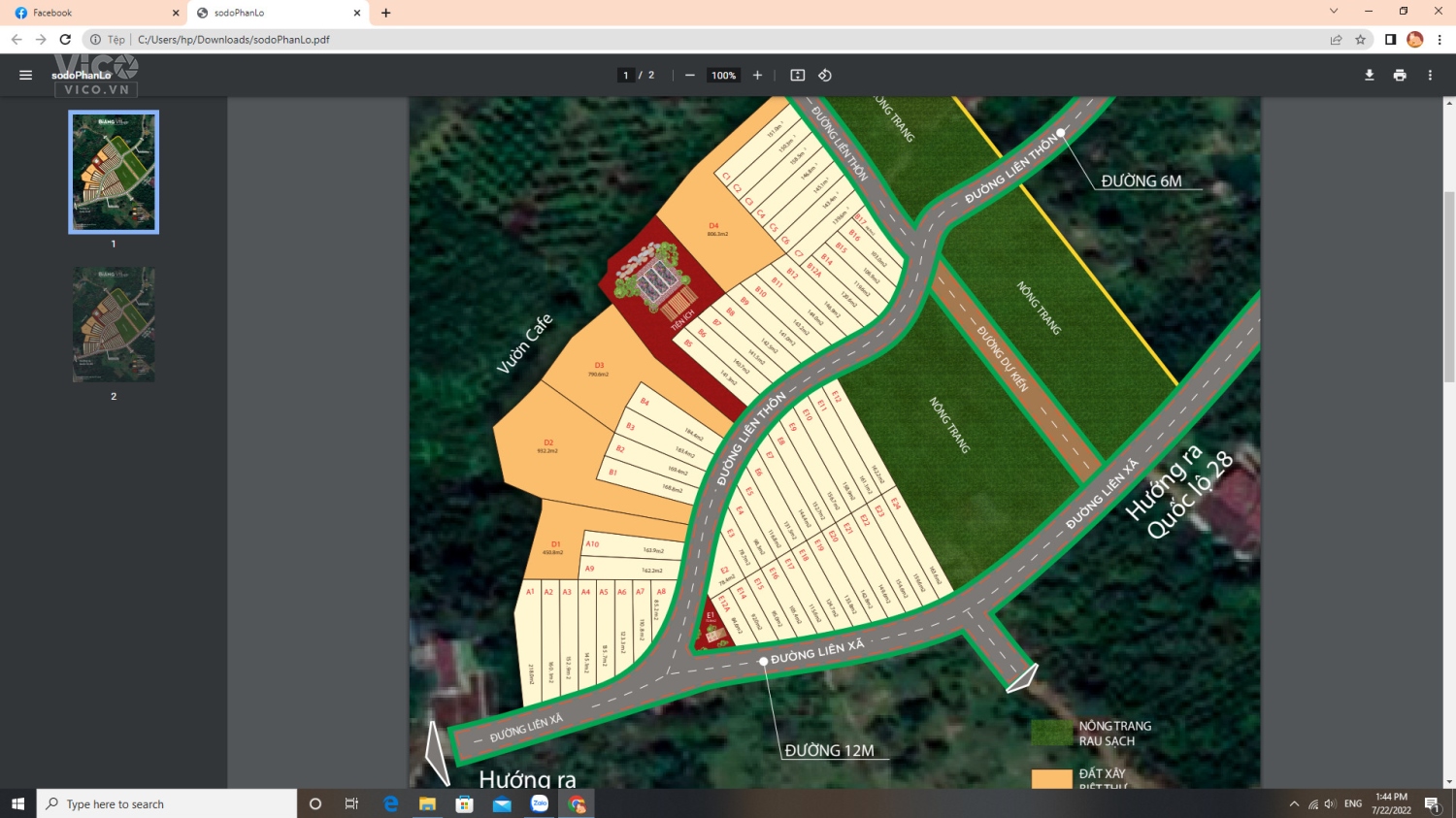Reload the current page
The height and width of the screenshot is (818, 1456).
coord(65,40)
